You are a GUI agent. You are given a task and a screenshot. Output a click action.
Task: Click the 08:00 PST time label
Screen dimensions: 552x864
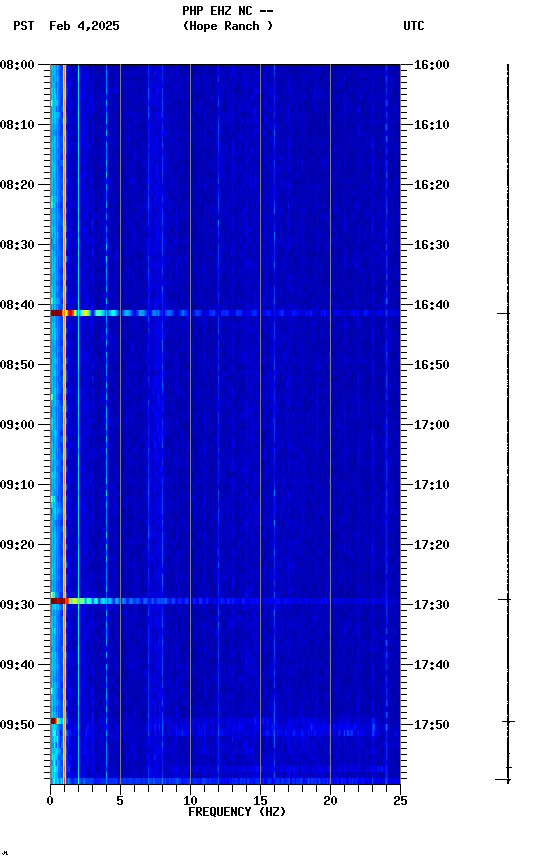[17, 65]
